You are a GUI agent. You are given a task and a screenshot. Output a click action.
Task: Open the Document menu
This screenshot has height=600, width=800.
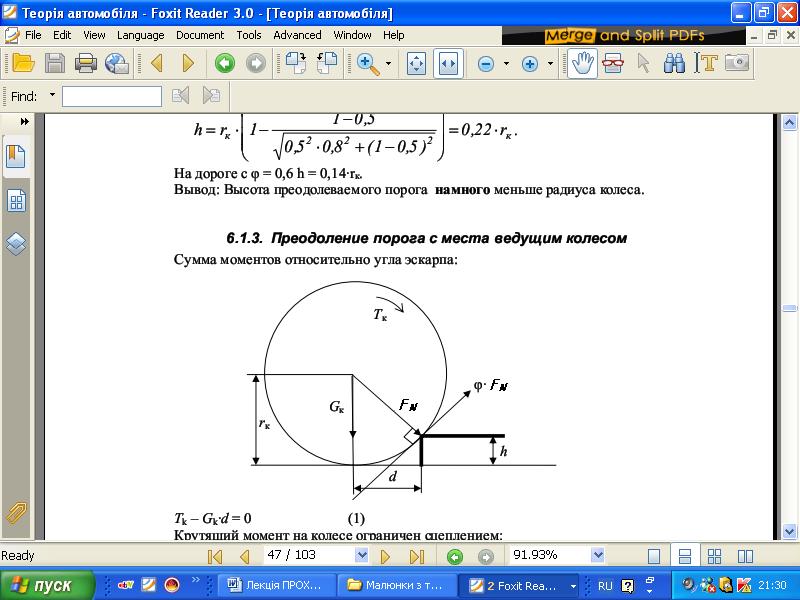(200, 35)
